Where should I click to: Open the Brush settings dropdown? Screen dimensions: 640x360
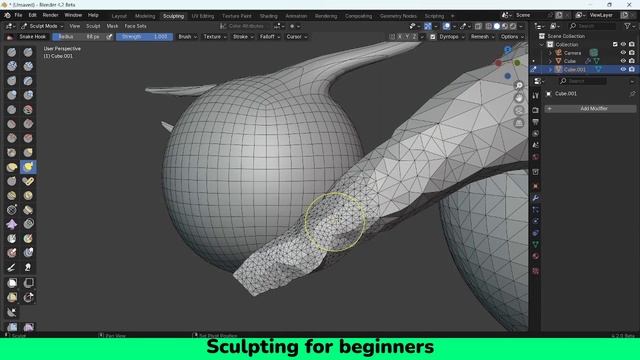(x=188, y=37)
